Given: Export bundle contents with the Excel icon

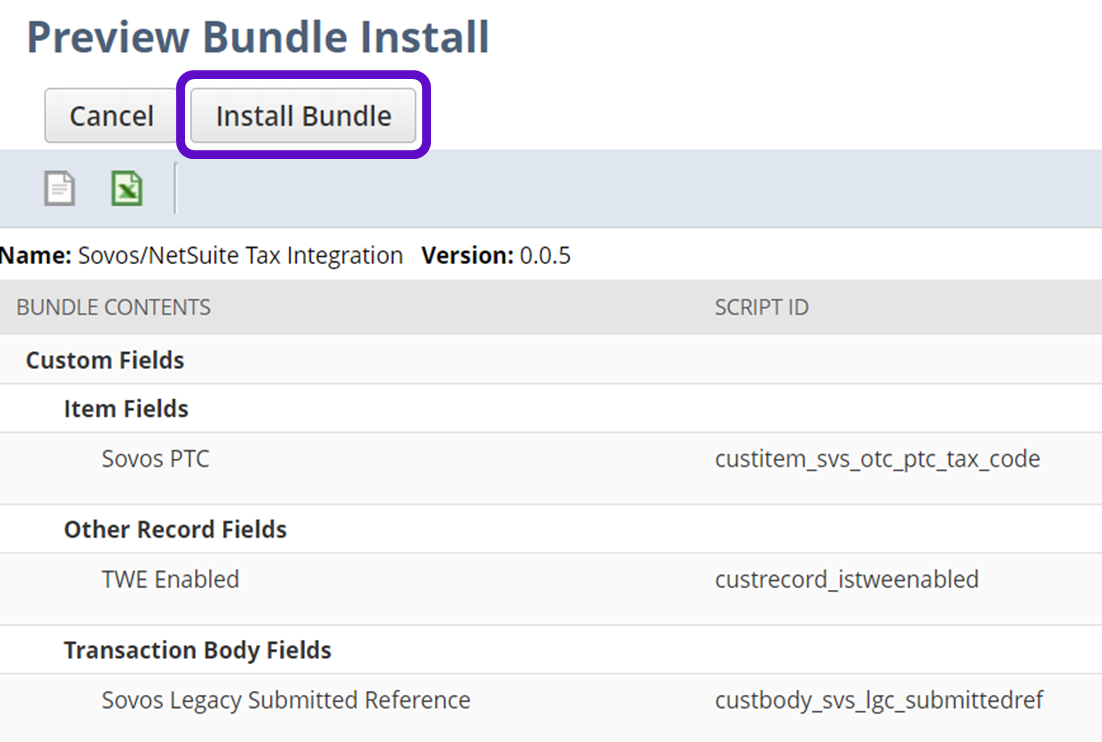Looking at the screenshot, I should (127, 188).
